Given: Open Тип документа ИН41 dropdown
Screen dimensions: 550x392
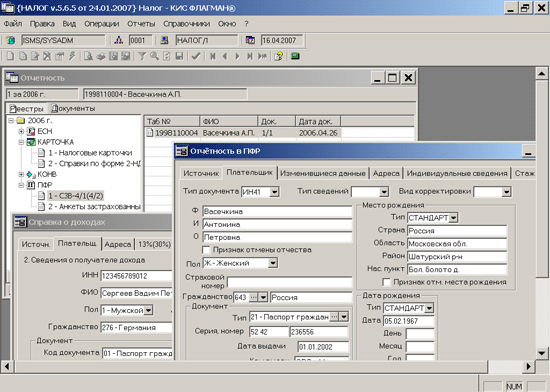Looking at the screenshot, I should (x=274, y=192).
